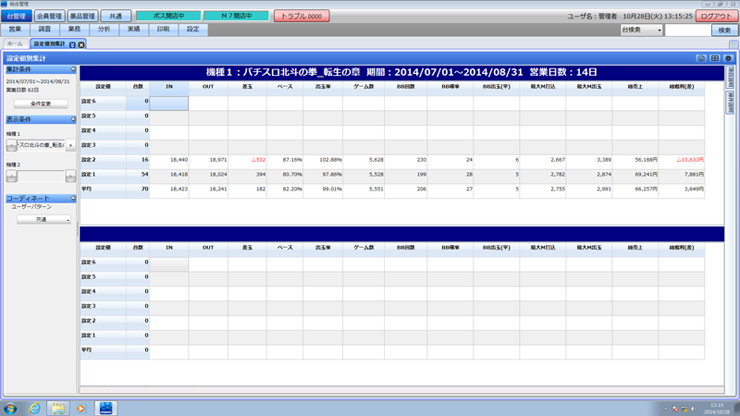Open the 業務 menu
Viewport: 740px width, 416px height.
pos(75,29)
